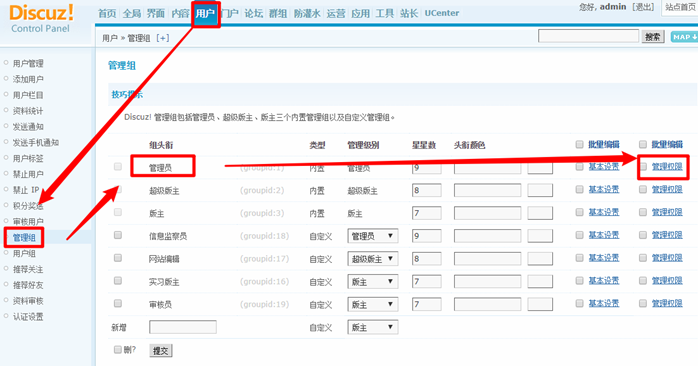Click the 提交 submit button
Image resolution: width=699 pixels, height=367 pixels.
click(x=160, y=351)
